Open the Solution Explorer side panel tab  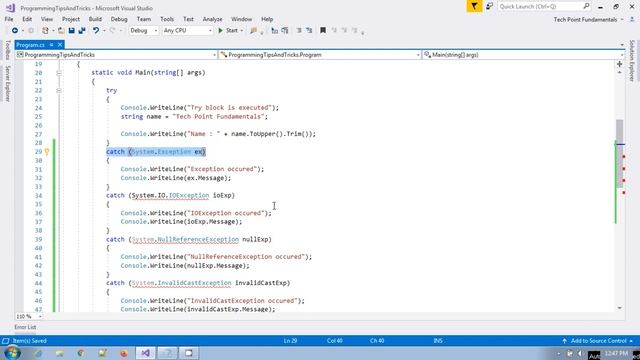click(632, 60)
